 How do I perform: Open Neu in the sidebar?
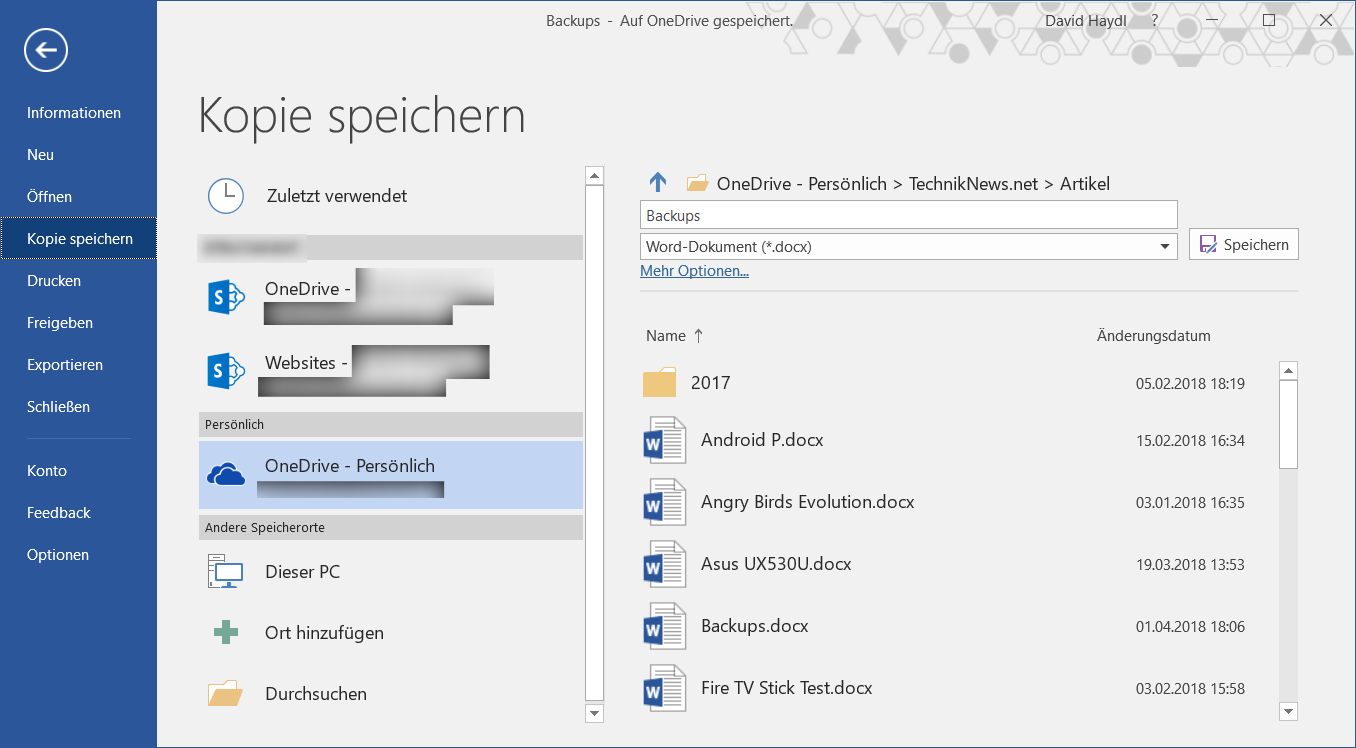[41, 155]
